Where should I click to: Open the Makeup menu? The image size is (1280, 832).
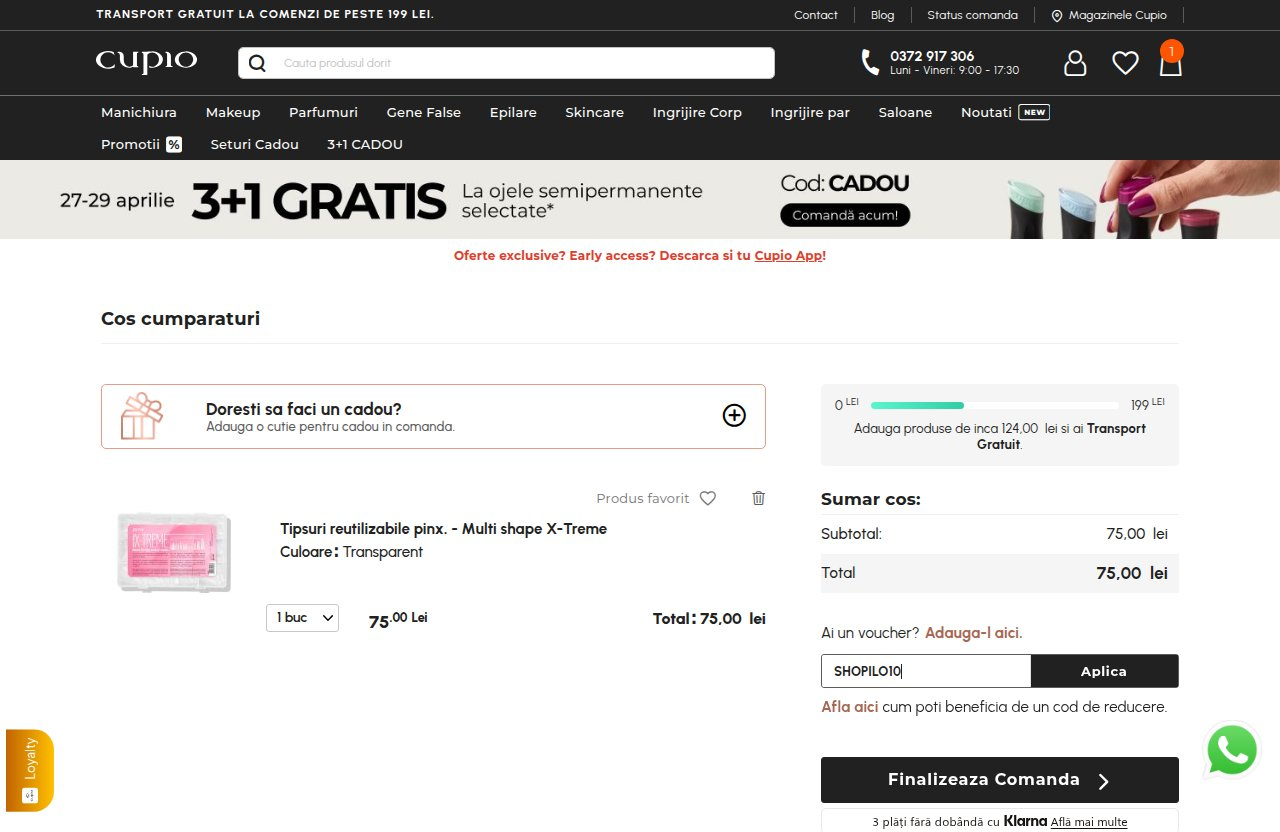[x=233, y=112]
